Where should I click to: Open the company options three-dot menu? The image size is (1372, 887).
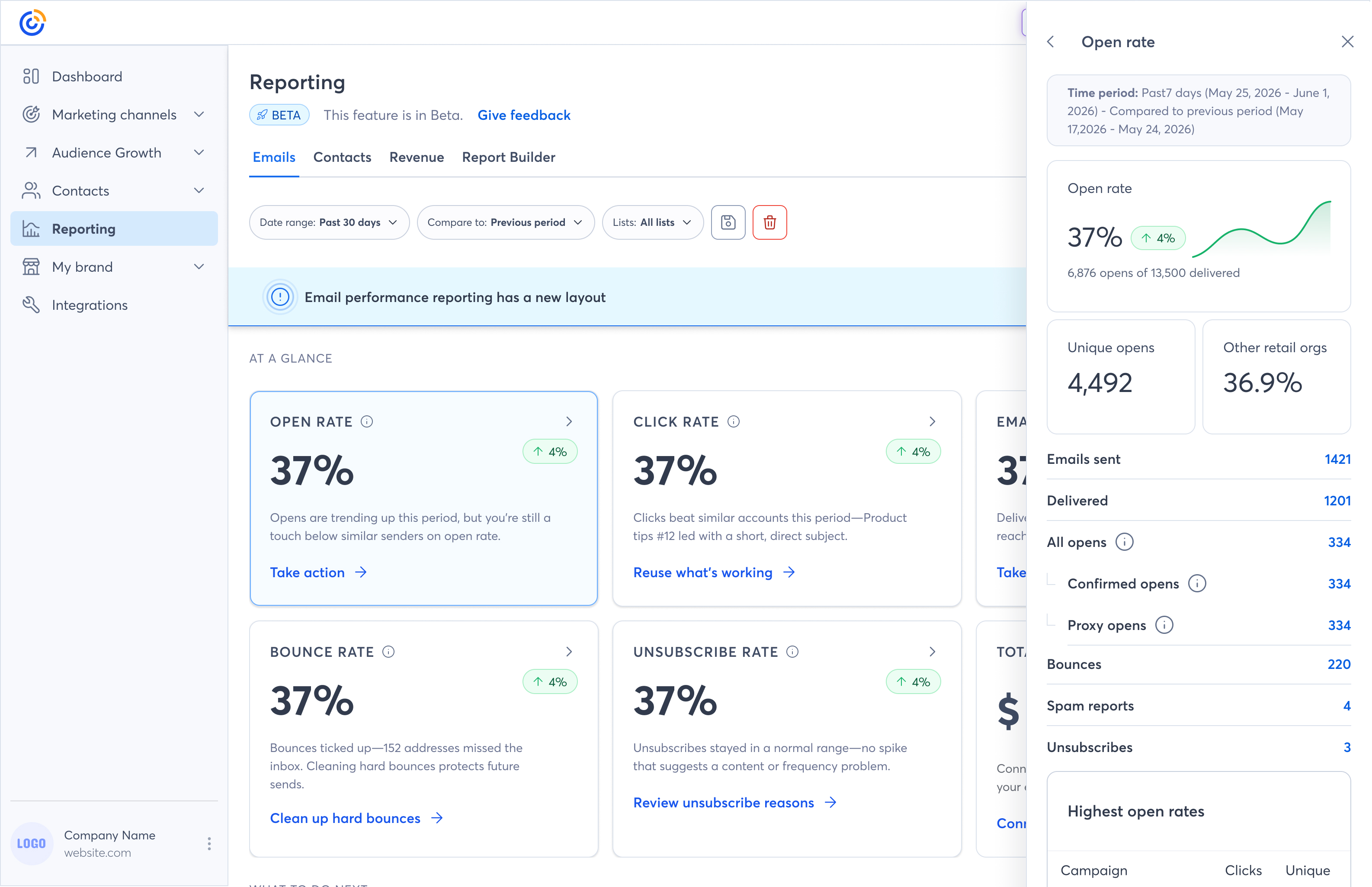(x=209, y=844)
